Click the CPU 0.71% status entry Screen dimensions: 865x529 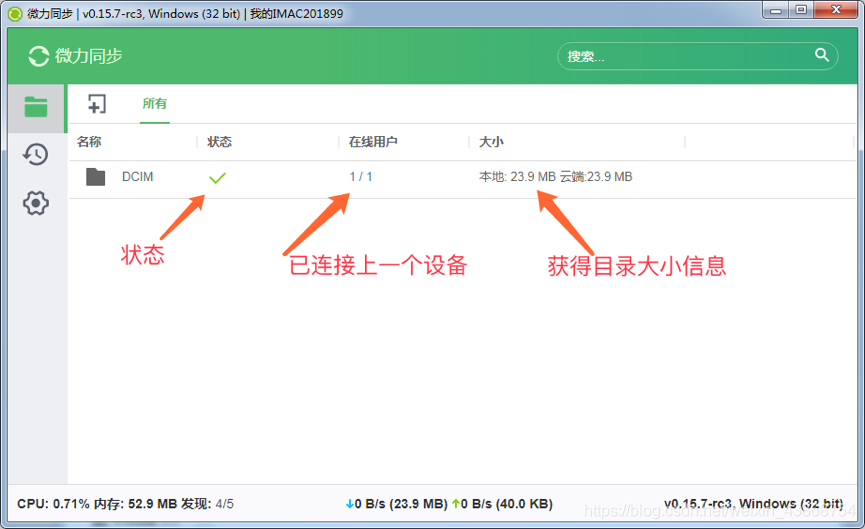53,504
